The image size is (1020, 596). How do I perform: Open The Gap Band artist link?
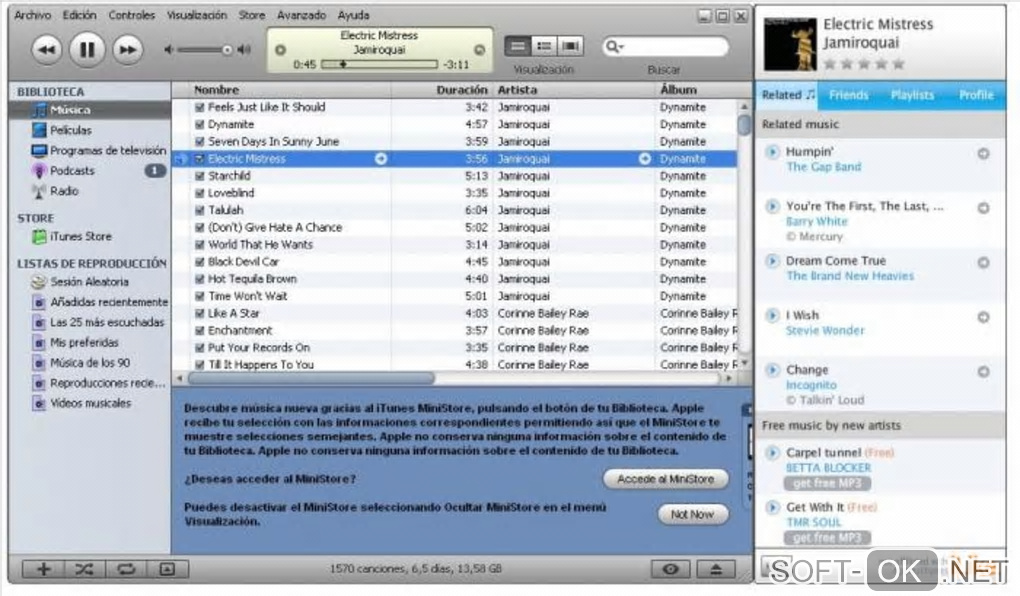[824, 167]
